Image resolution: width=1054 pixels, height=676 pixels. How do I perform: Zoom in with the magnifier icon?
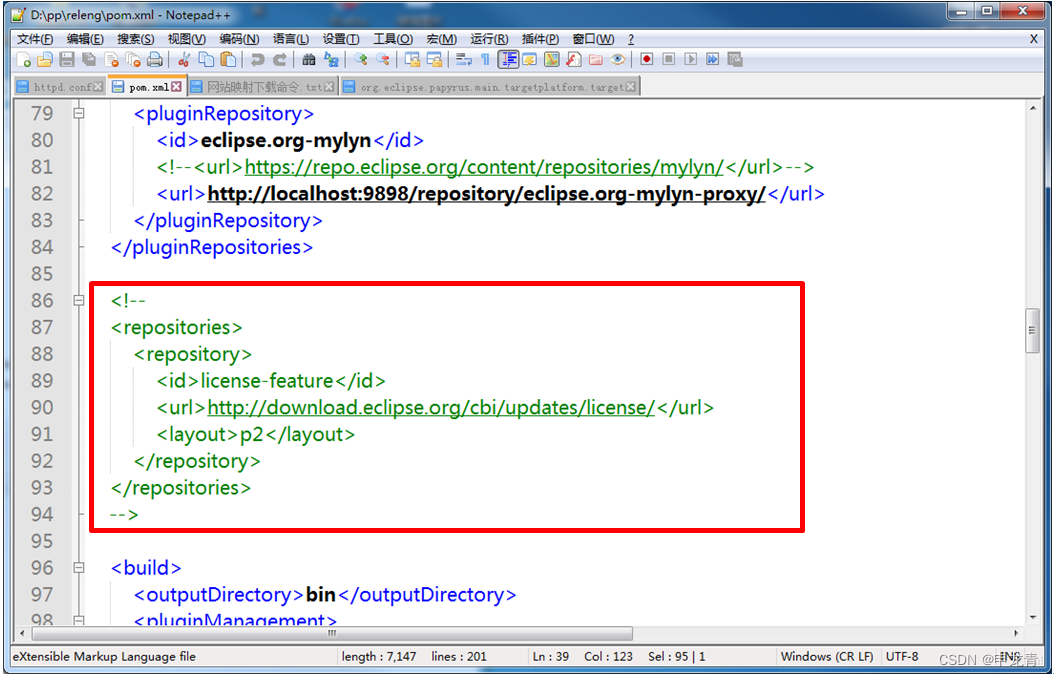point(361,60)
